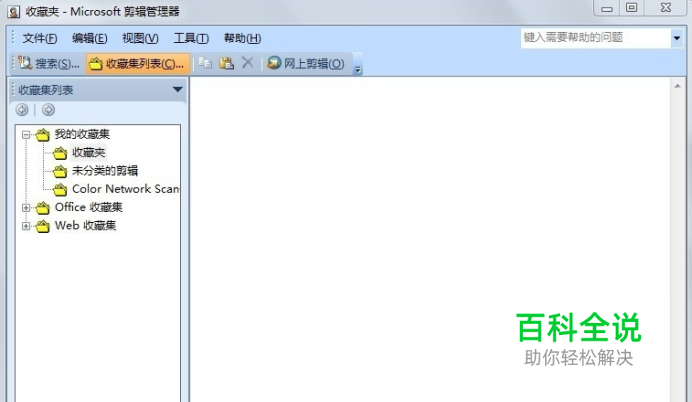Open the 工具(T) menu
692x402 pixels.
[x=191, y=38]
